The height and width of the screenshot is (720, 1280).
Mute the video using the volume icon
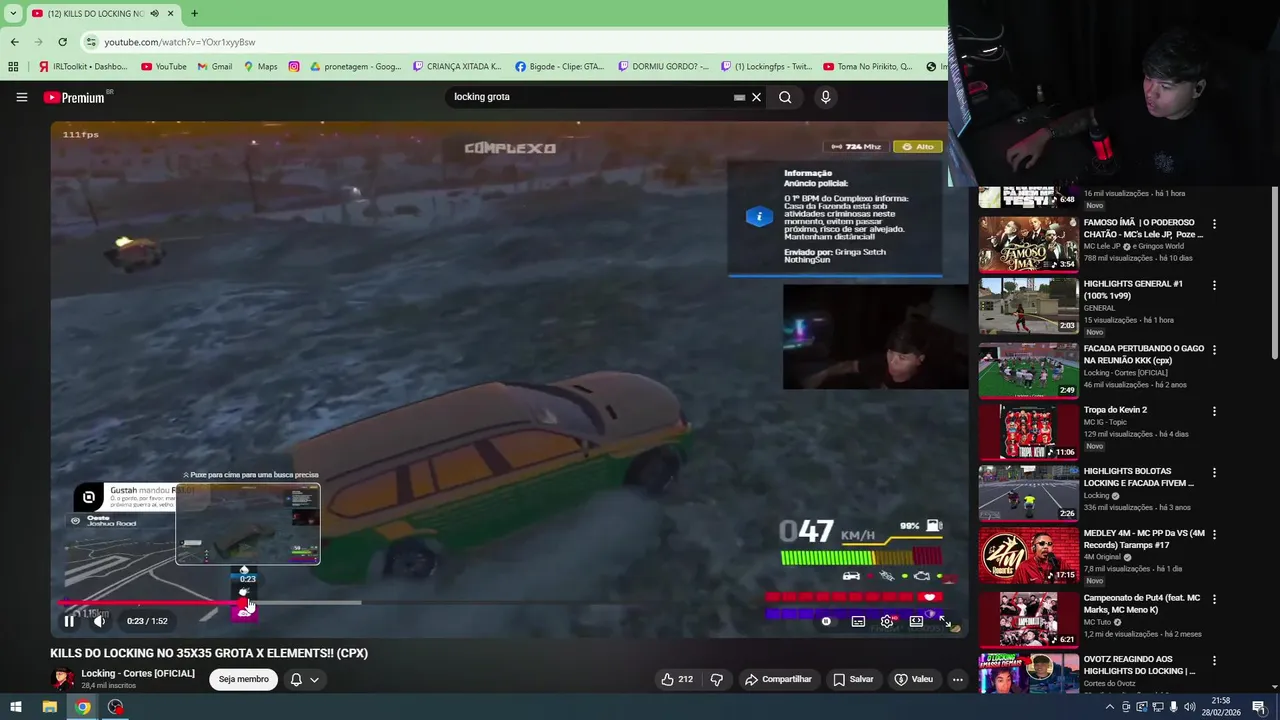99,621
